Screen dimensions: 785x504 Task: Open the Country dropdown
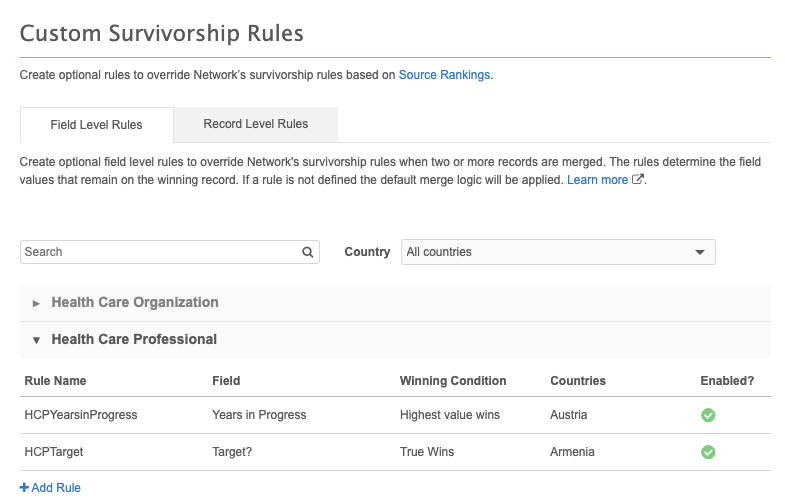[558, 252]
